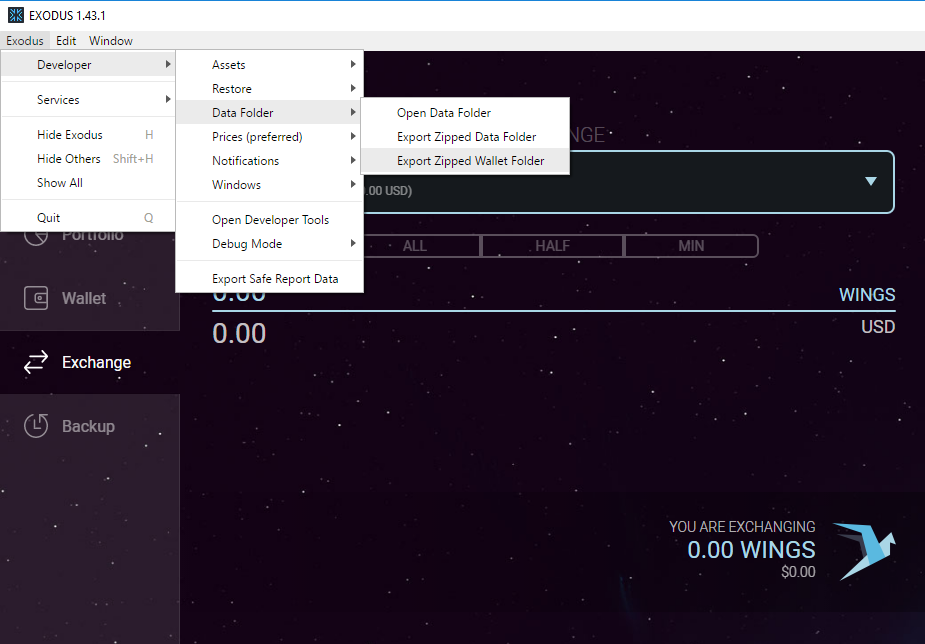The image size is (925, 644).
Task: Click the USD currency label
Action: pyautogui.click(x=878, y=327)
